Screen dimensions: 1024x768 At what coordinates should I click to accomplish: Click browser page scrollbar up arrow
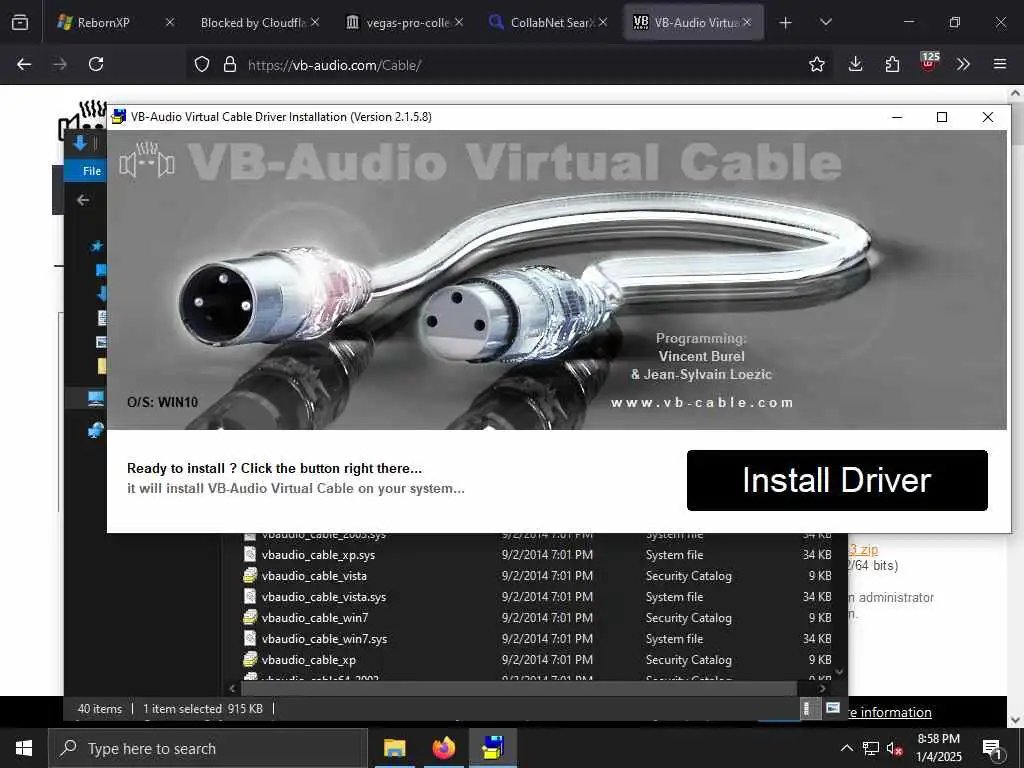click(x=1016, y=93)
